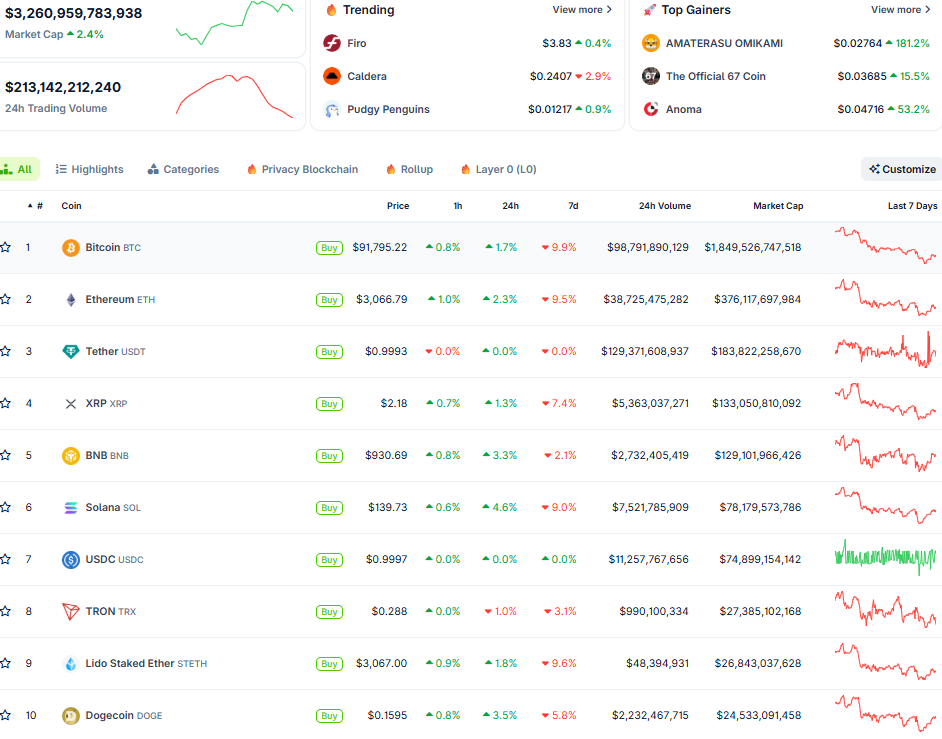Click the Buy button for Bitcoin
This screenshot has width=942, height=739.
pyautogui.click(x=329, y=247)
